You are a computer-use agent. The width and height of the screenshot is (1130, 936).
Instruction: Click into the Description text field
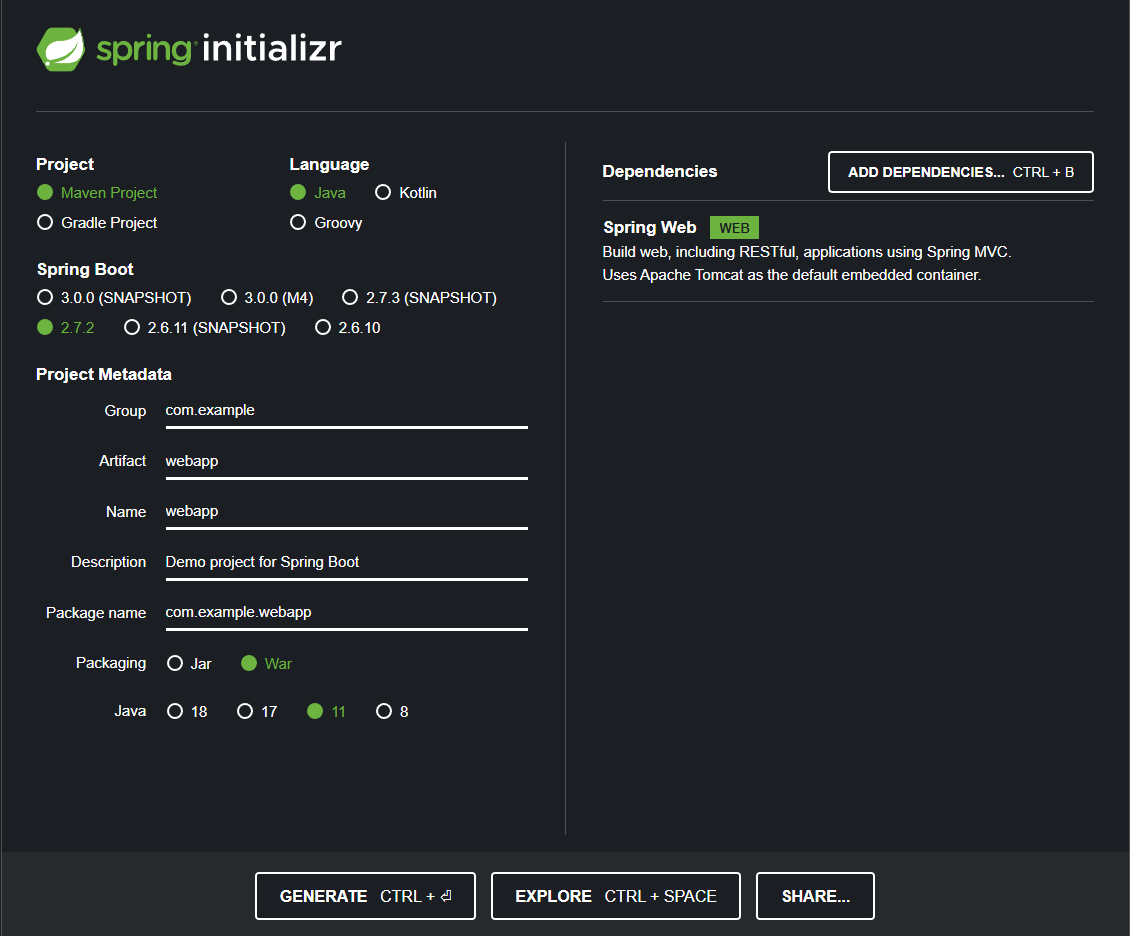347,562
